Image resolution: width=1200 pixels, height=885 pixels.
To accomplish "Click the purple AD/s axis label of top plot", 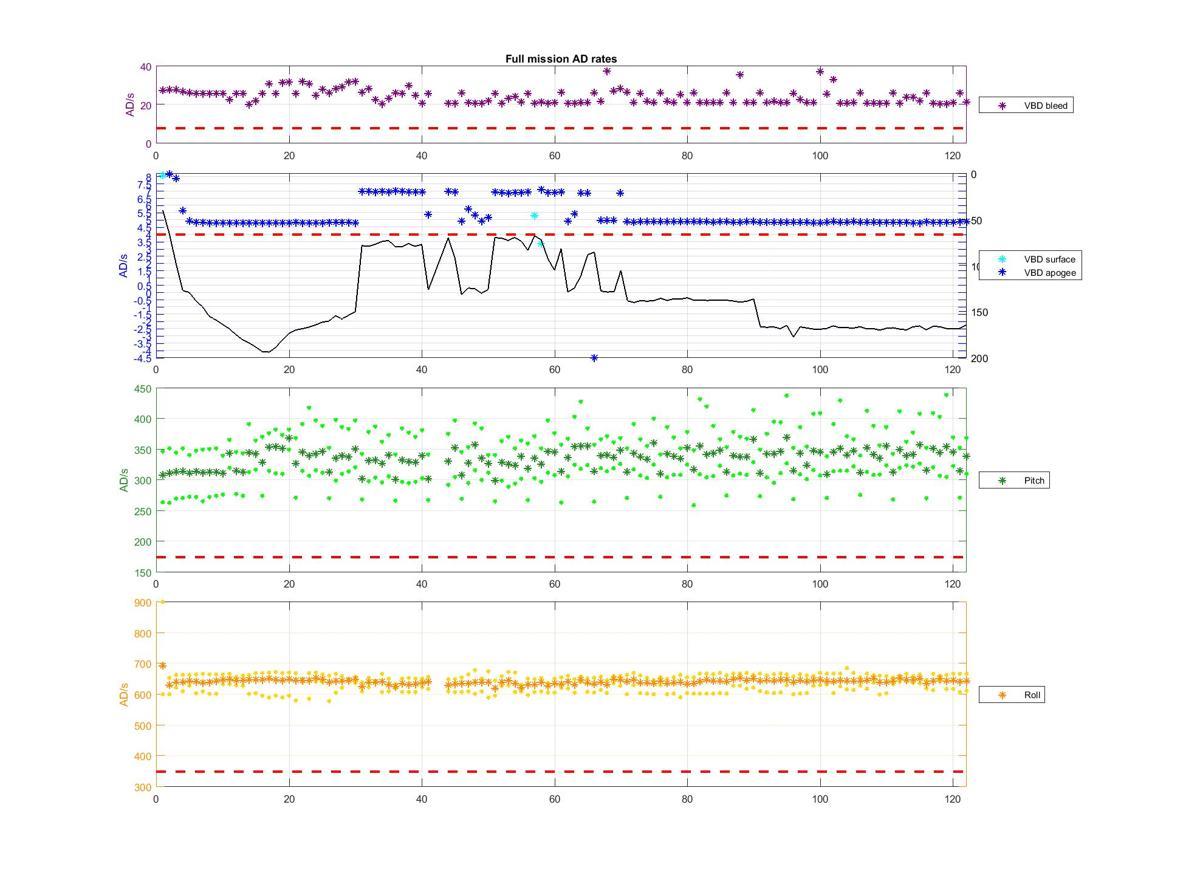I will 129,105.
